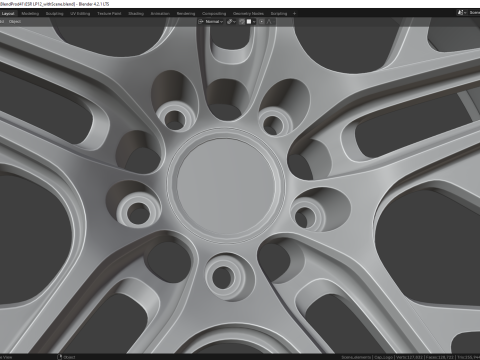This screenshot has width=480, height=360.
Task: Switch to the UV Editing workspace
Action: tap(80, 14)
